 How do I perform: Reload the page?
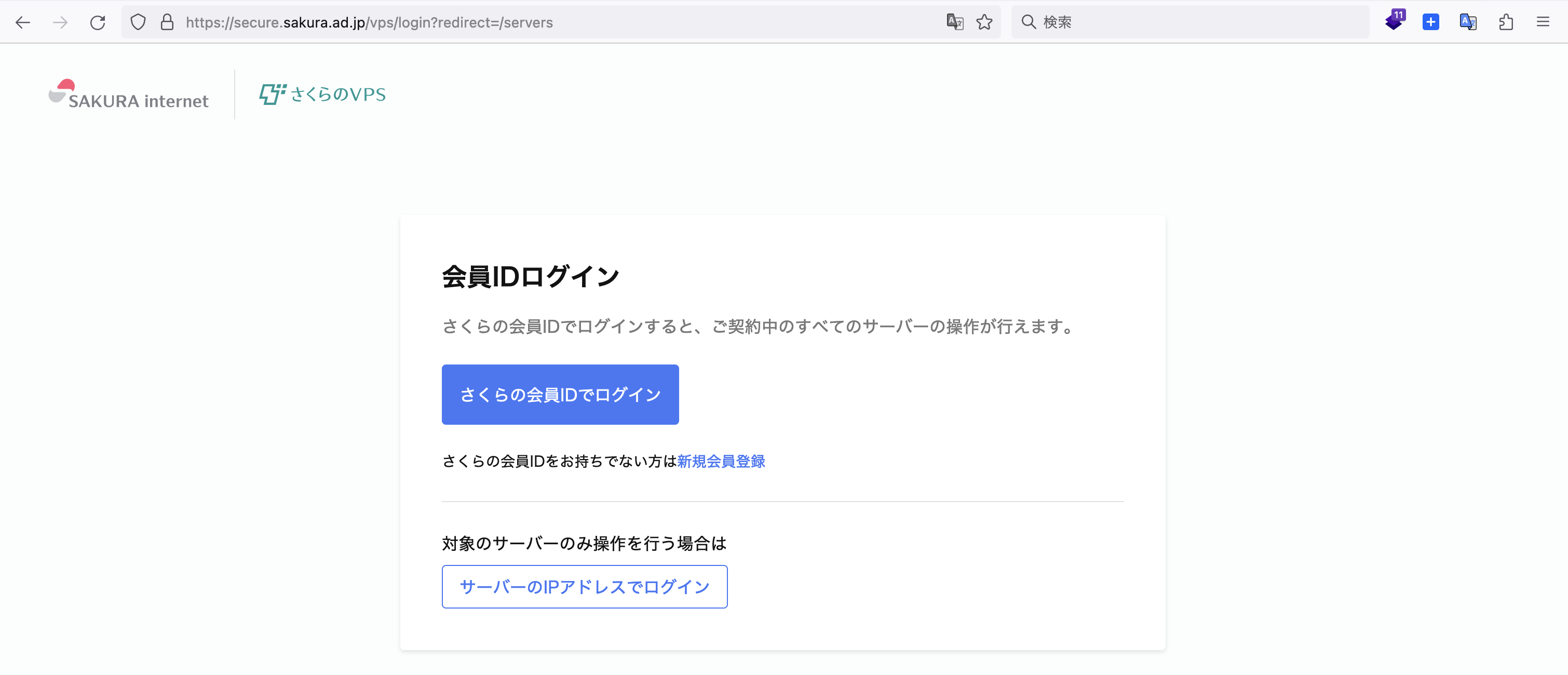(x=98, y=22)
